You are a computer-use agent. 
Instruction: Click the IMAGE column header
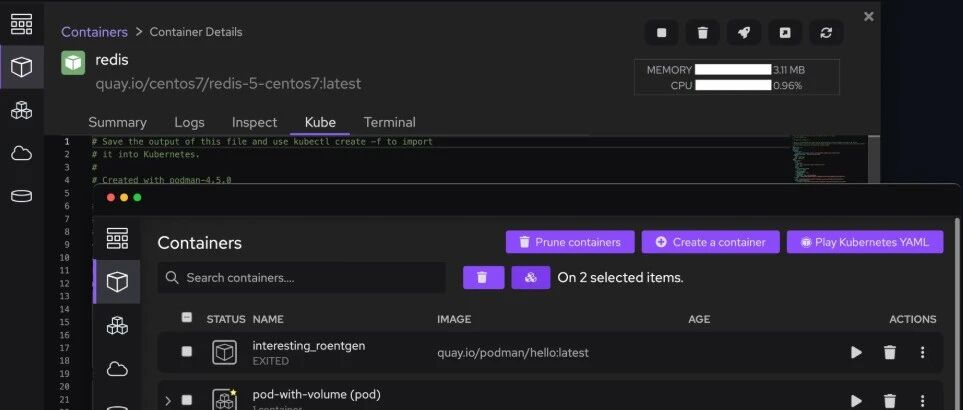[x=454, y=319]
